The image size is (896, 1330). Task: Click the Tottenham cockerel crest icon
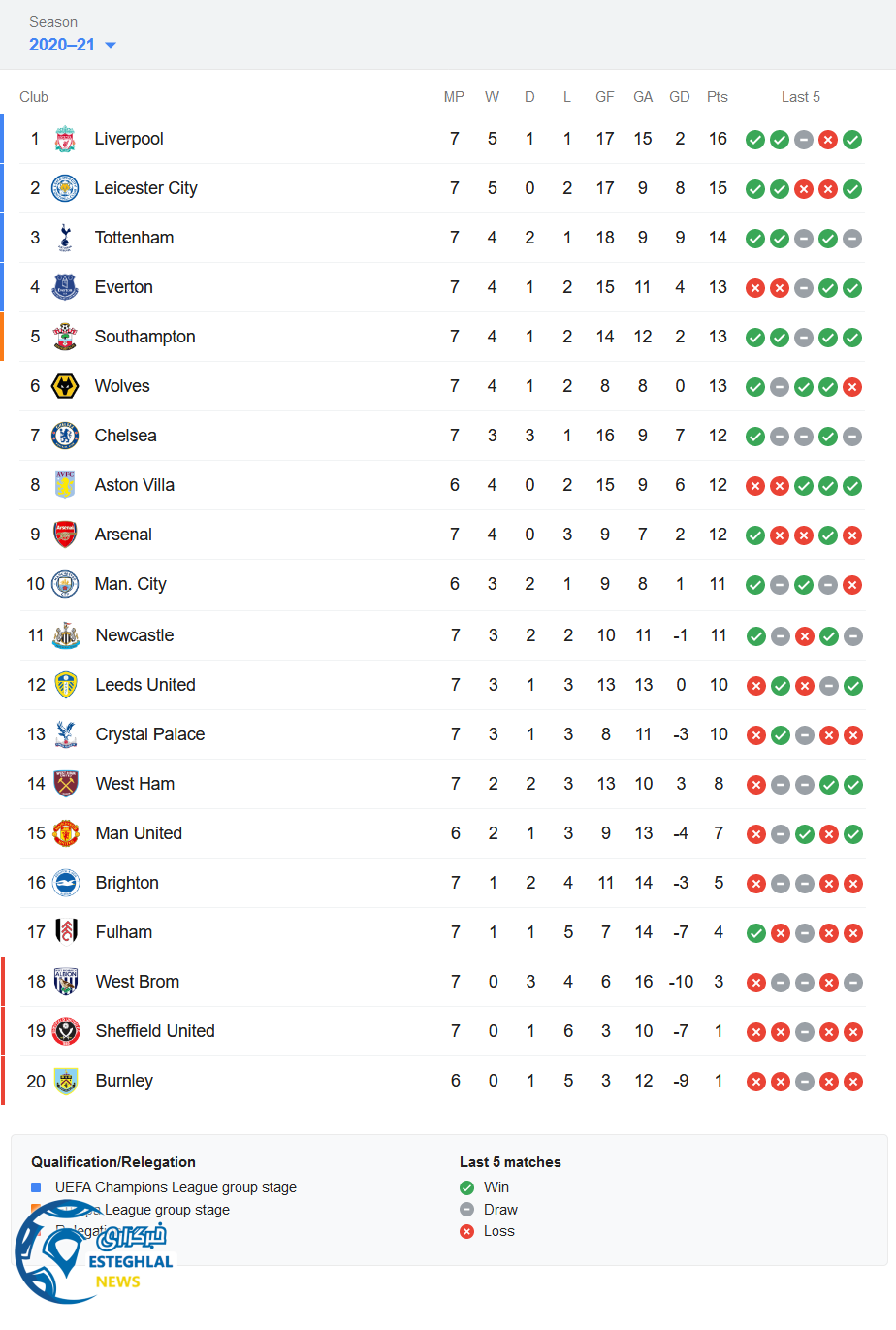pyautogui.click(x=65, y=238)
